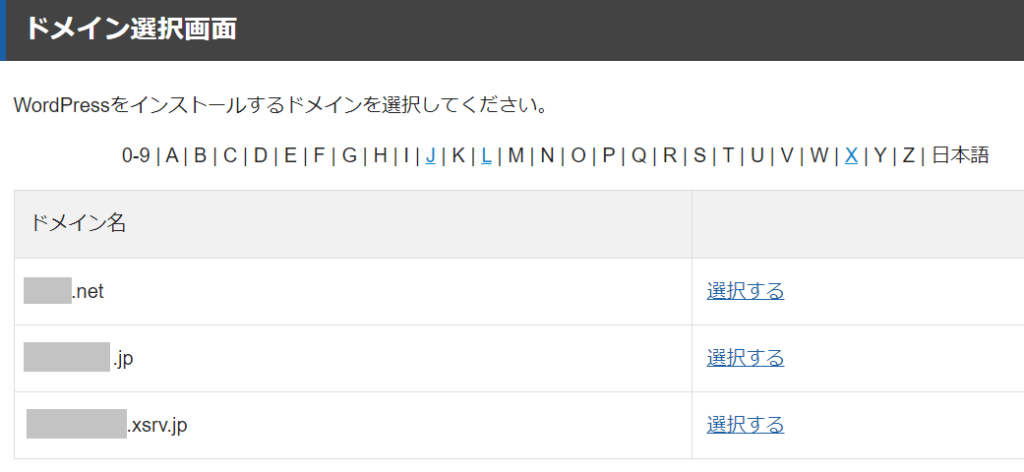Image resolution: width=1024 pixels, height=472 pixels.
Task: Click the letter M index filter
Action: tap(516, 155)
